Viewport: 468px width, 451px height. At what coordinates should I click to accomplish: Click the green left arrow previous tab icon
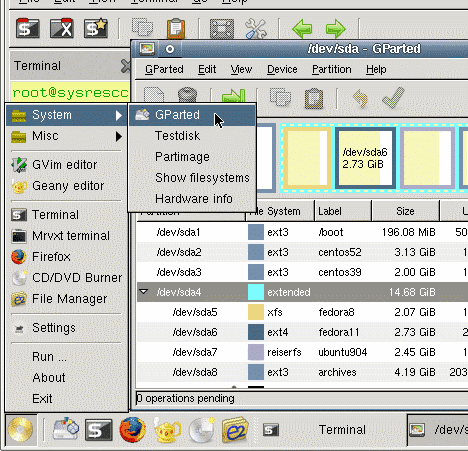click(302, 29)
